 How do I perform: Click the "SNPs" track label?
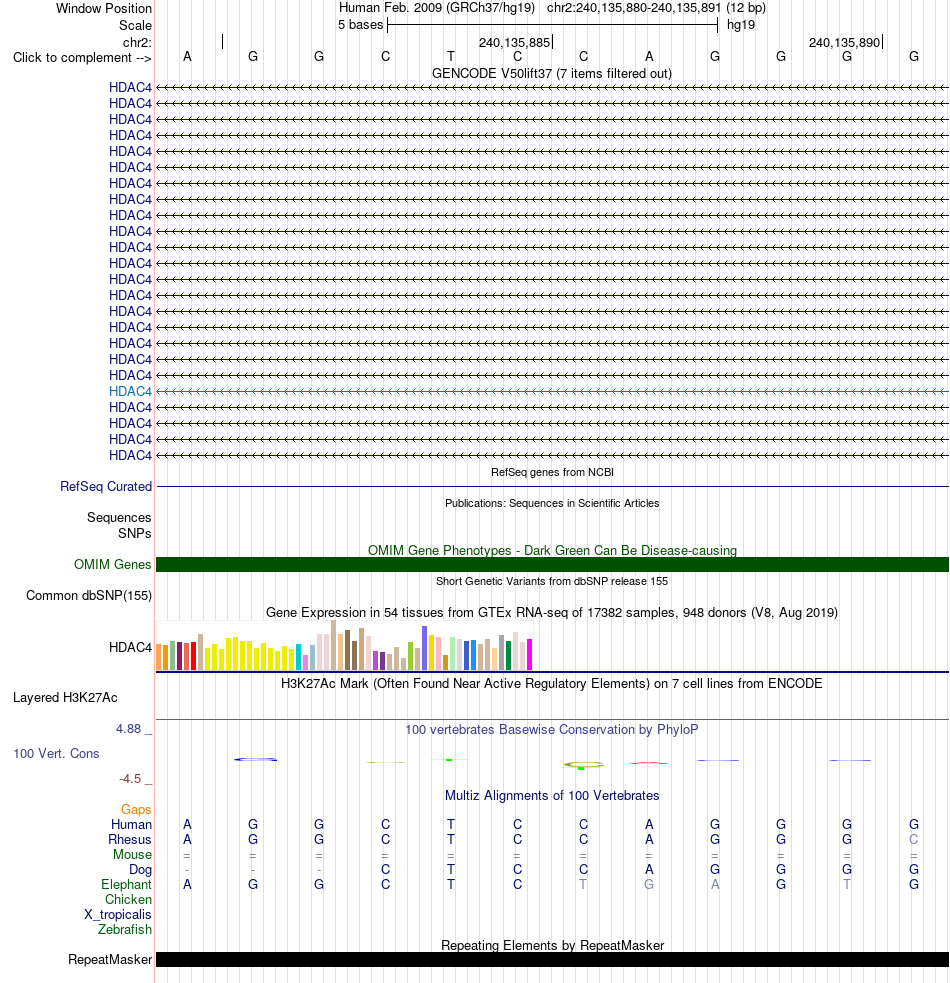135,534
